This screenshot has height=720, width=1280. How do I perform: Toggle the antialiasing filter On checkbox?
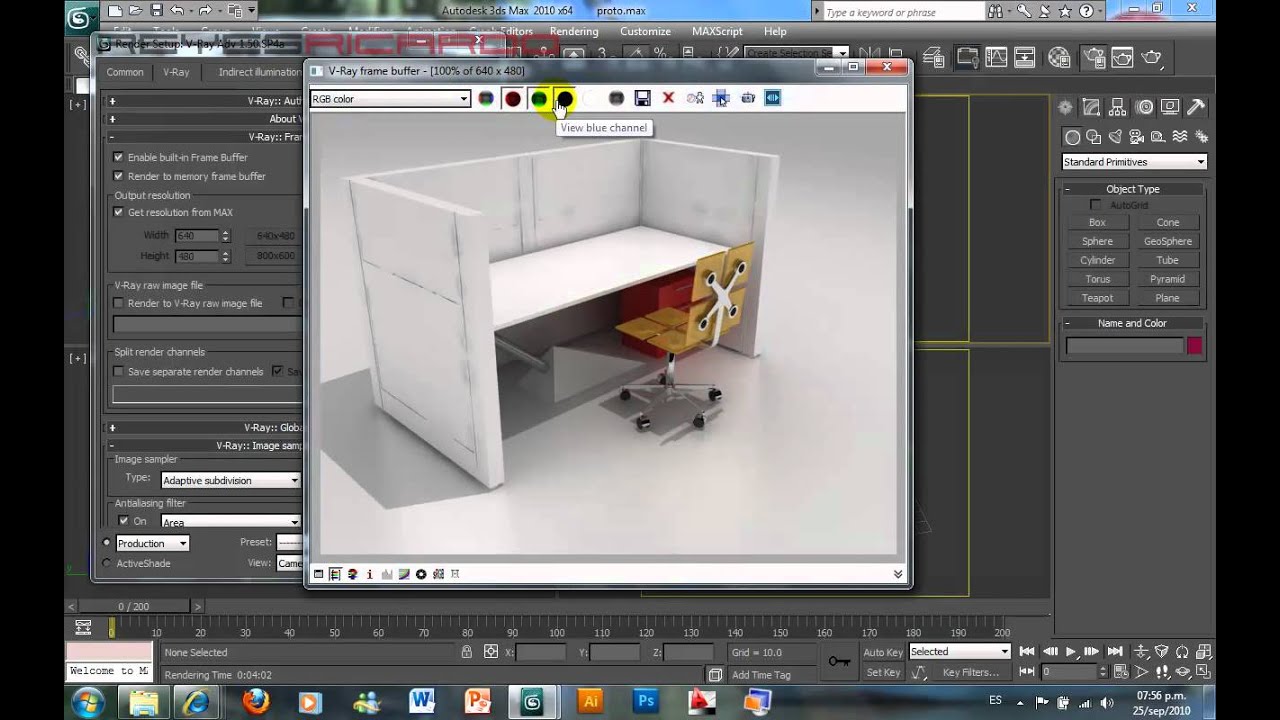(x=124, y=521)
